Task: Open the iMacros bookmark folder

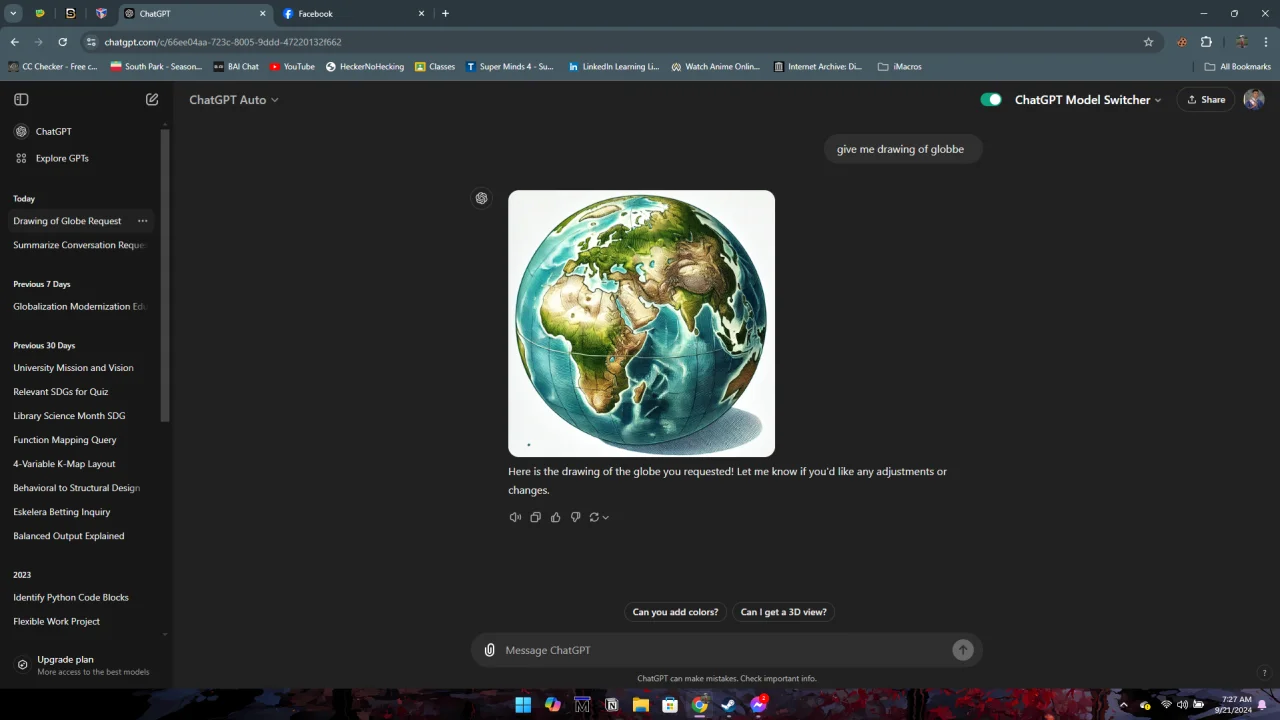Action: pos(900,67)
